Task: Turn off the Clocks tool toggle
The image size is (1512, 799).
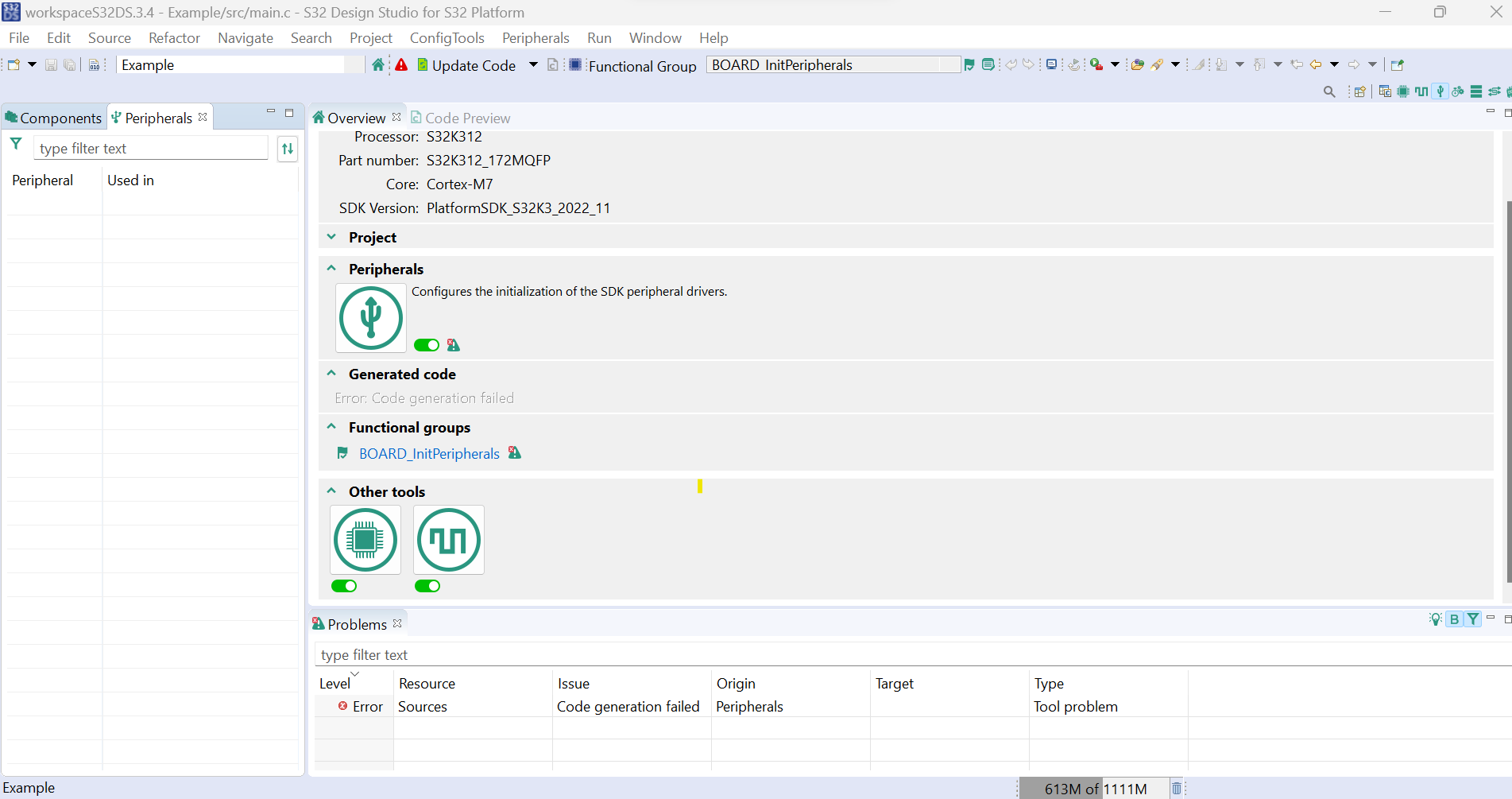Action: [x=427, y=586]
